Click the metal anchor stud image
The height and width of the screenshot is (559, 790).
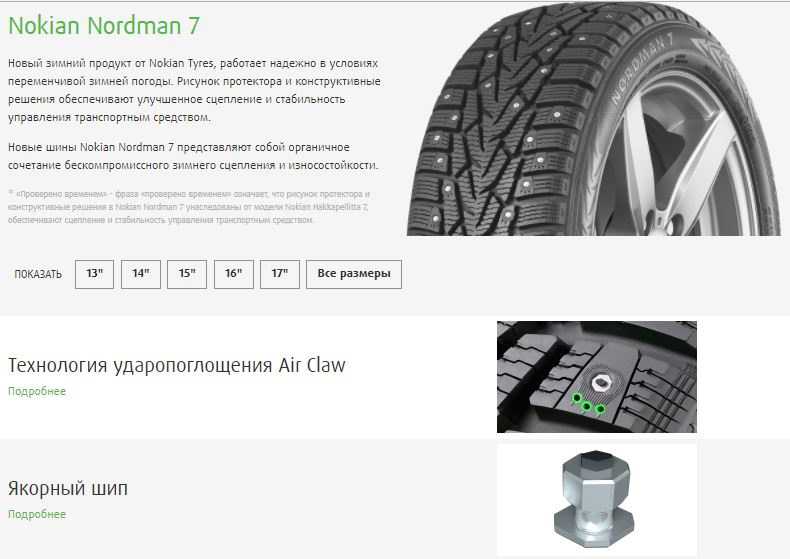[597, 500]
